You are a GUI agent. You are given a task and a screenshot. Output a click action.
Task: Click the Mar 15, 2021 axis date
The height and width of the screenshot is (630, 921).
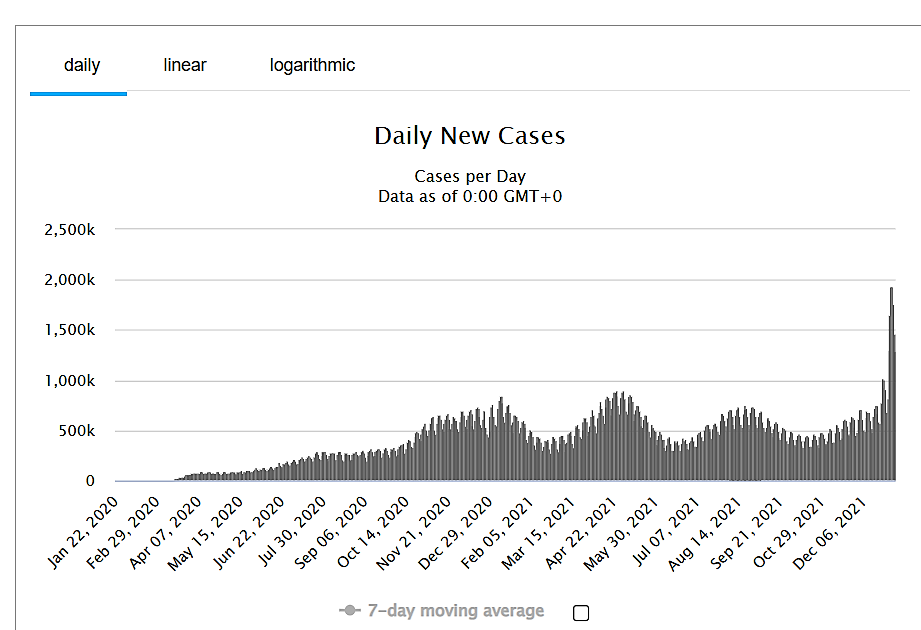[538, 533]
